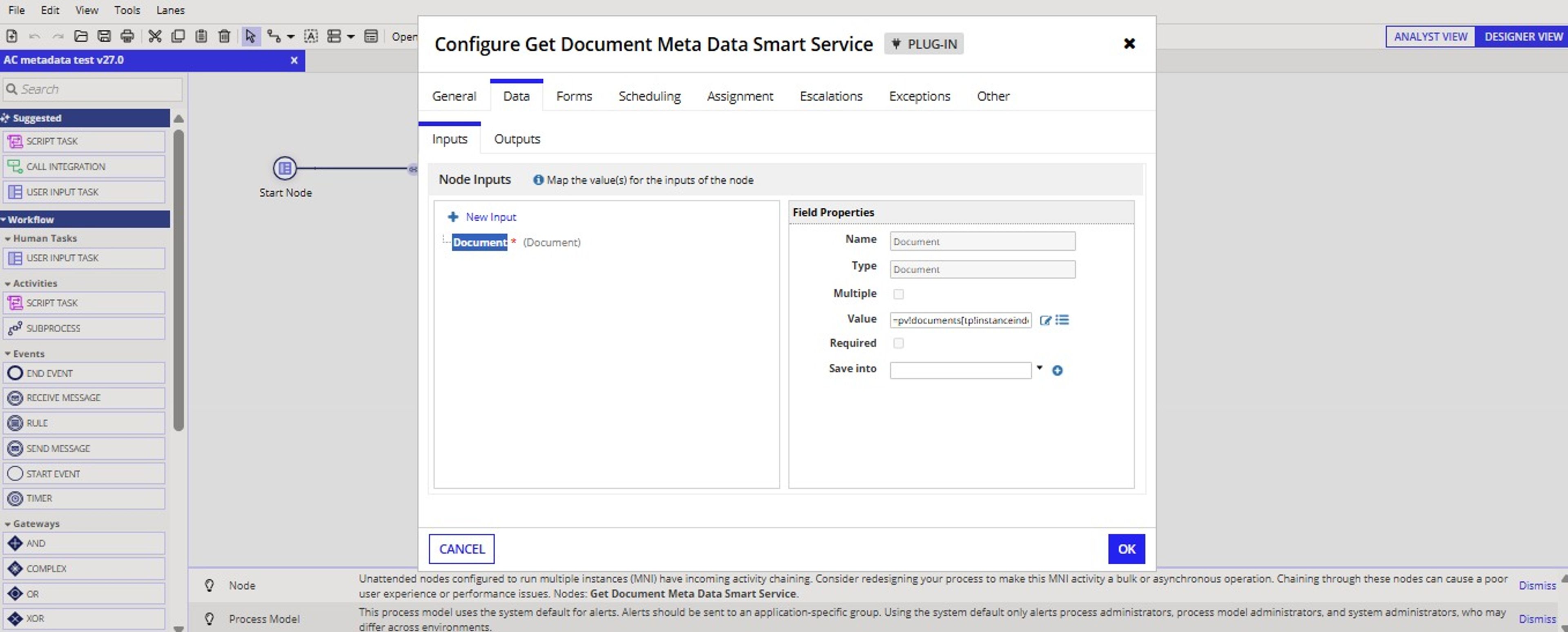
Task: Select Start Event palette item
Action: point(84,474)
